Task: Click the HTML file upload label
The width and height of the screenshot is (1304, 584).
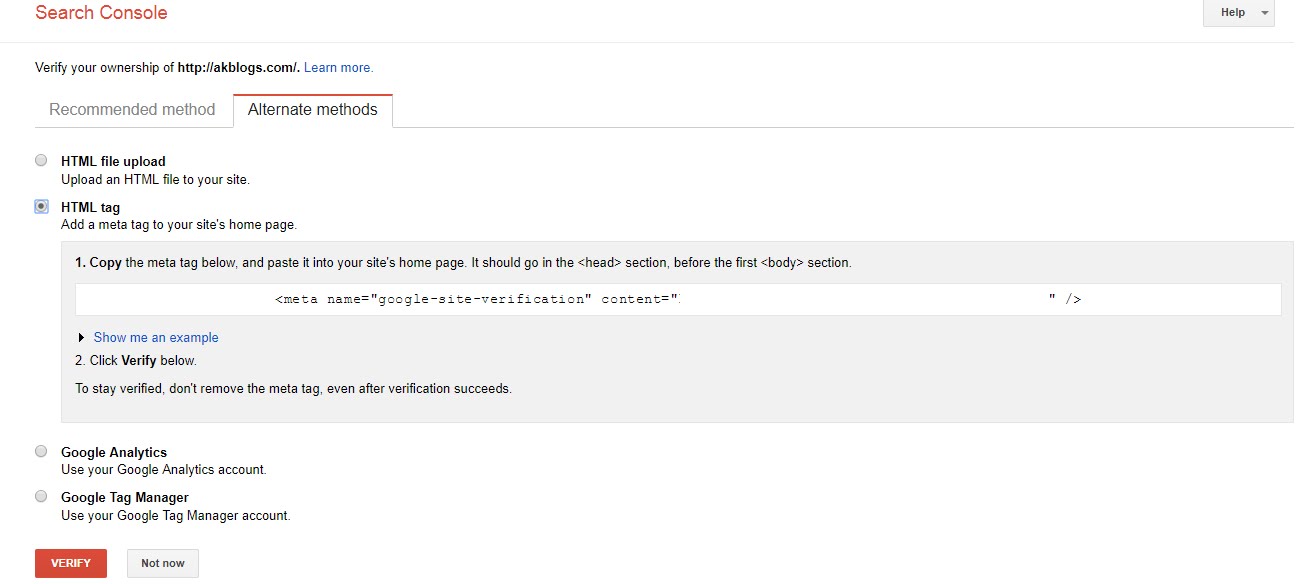Action: 113,161
